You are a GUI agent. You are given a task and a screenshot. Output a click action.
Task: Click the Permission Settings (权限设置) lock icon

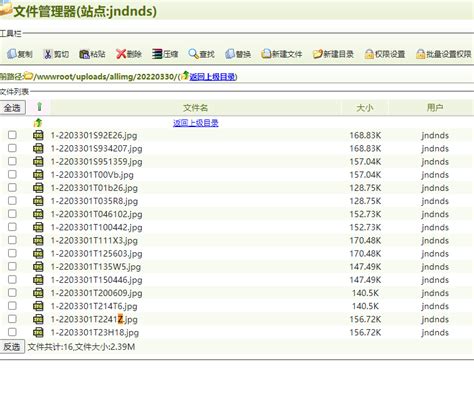pyautogui.click(x=369, y=54)
